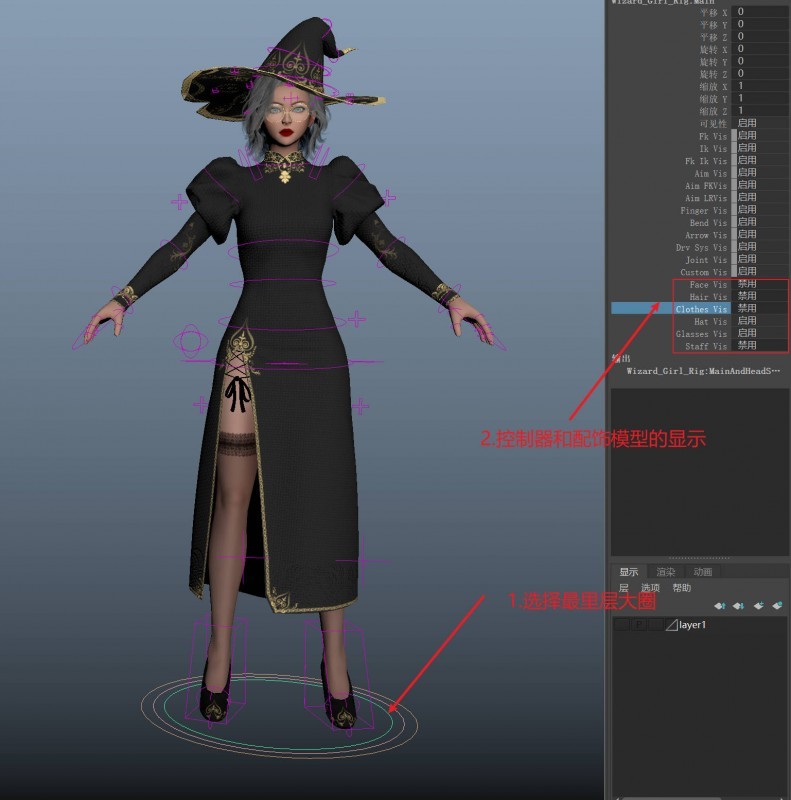Select the Fk Ik Vis channel label
This screenshot has height=800, width=791.
[x=706, y=161]
